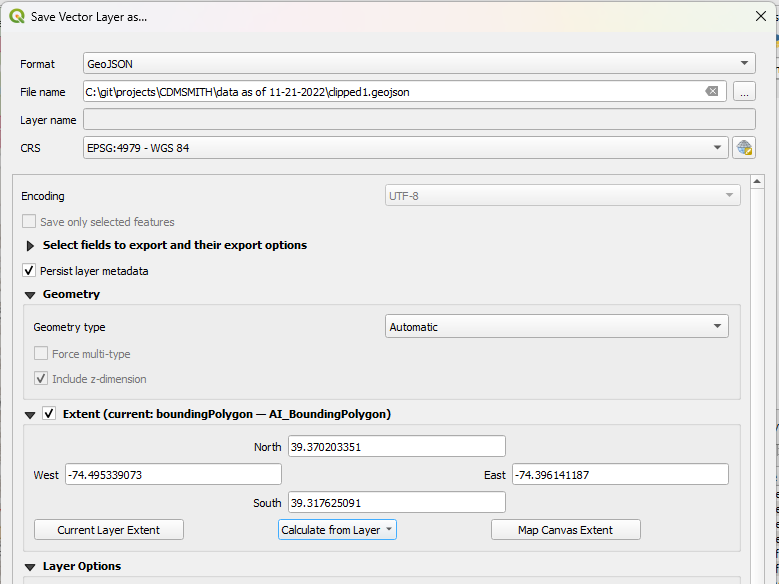
Task: Click the North extent value field
Action: 396,446
